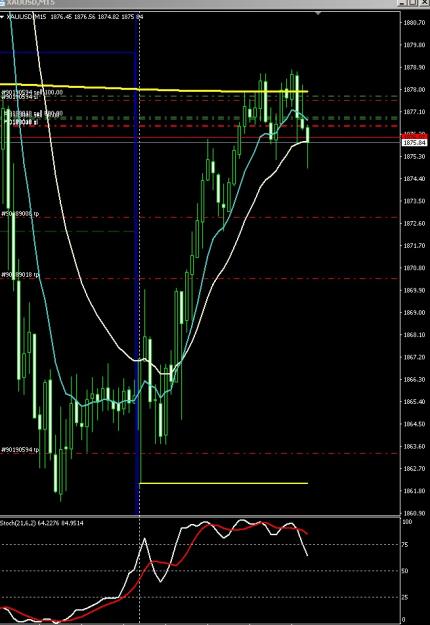Click price axis label 1861.80
The image size is (430, 625).
coord(414,491)
